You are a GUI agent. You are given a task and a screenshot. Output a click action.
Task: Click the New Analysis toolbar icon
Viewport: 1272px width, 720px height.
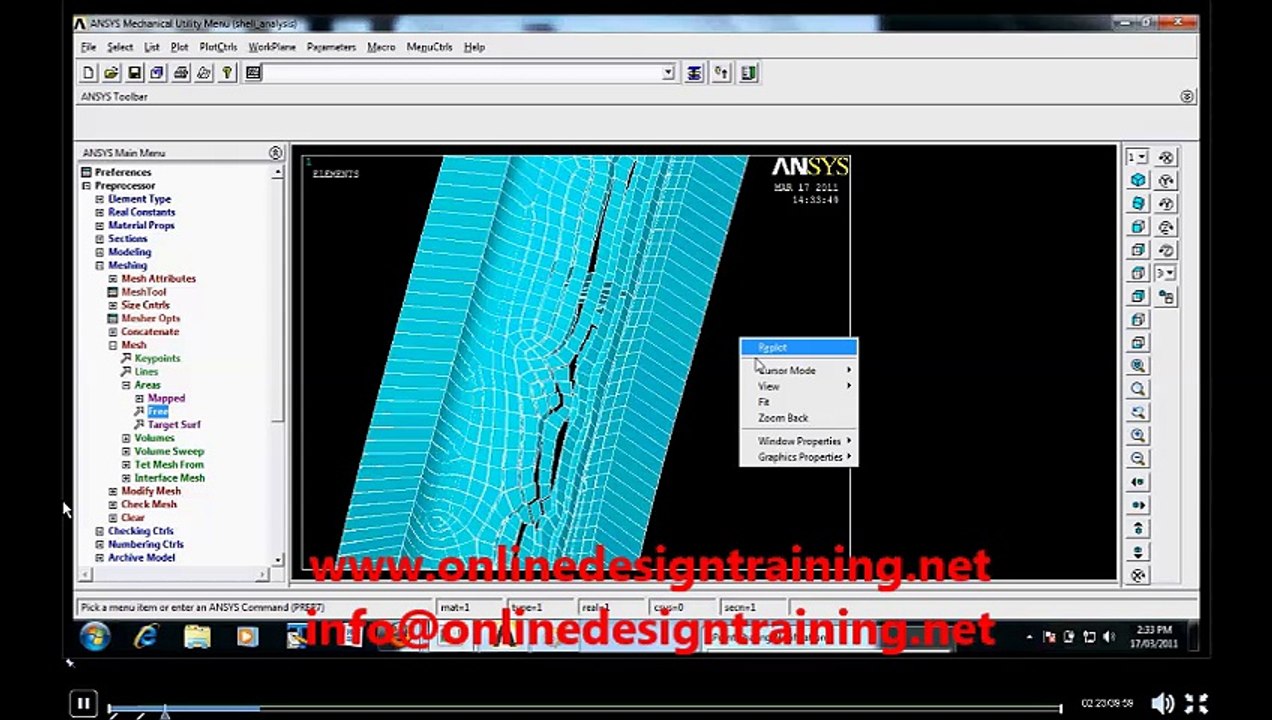[88, 73]
